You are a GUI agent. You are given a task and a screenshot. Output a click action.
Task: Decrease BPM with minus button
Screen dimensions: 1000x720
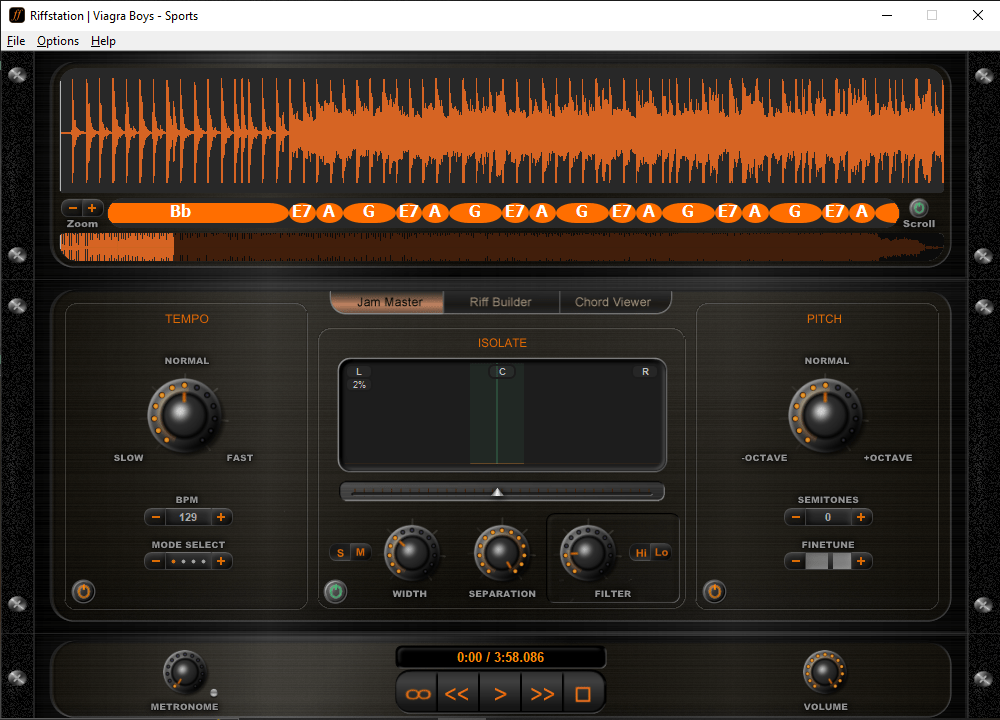pyautogui.click(x=156, y=517)
